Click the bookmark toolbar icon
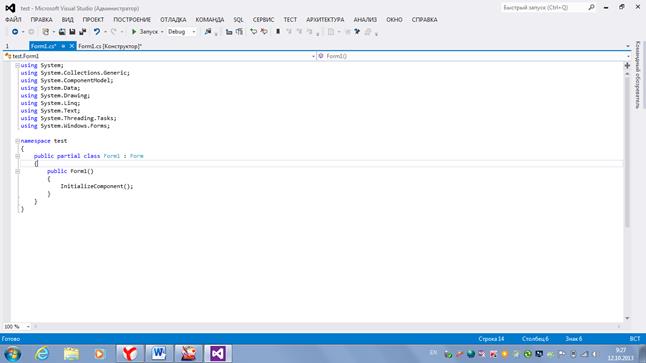The width and height of the screenshot is (646, 363). (278, 32)
